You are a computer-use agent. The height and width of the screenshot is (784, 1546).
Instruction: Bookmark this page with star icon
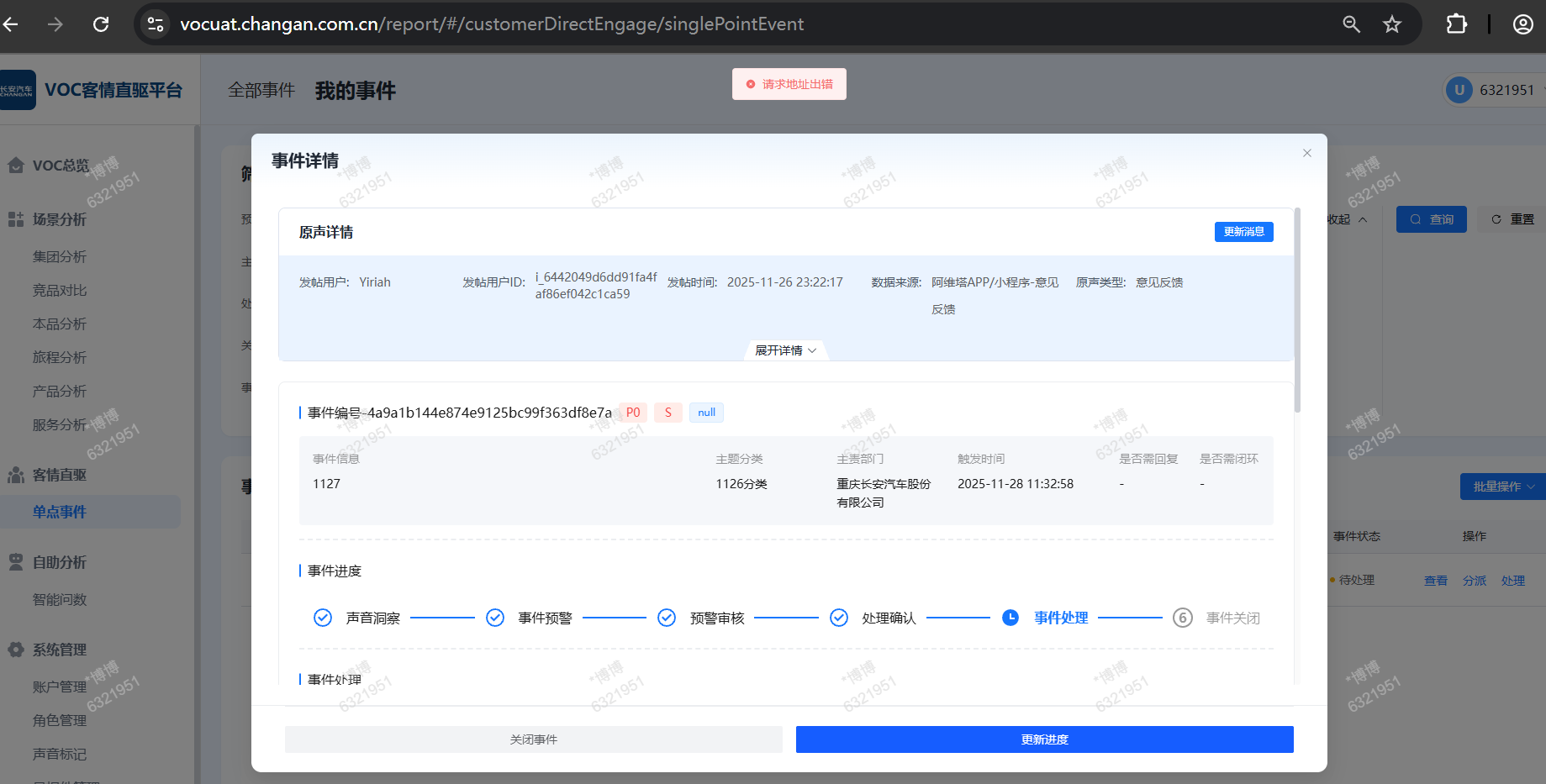click(1392, 24)
